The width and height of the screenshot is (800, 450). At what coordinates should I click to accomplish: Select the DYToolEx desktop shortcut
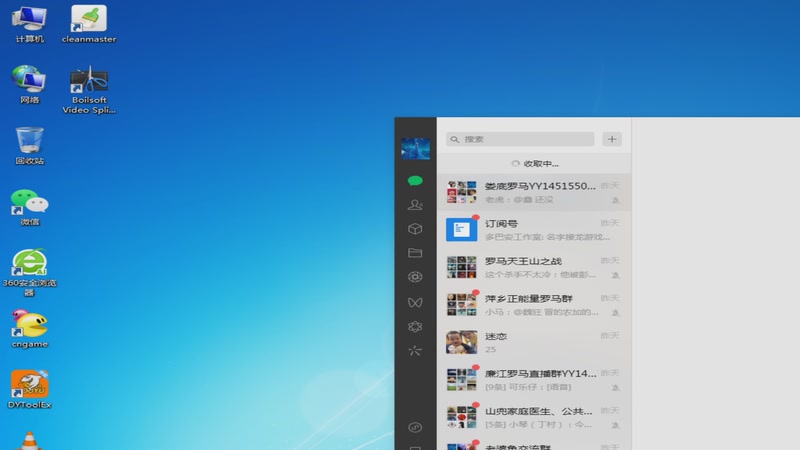pos(29,390)
